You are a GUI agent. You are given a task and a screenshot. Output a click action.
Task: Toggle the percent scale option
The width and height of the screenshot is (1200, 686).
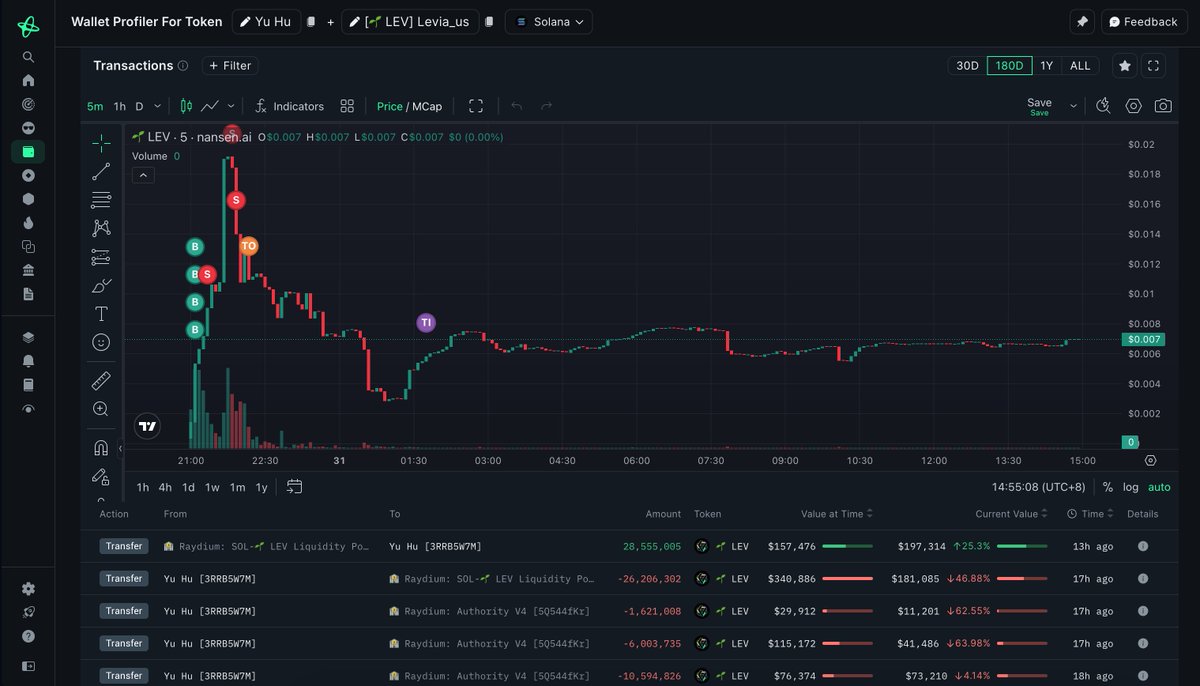[x=1107, y=487]
